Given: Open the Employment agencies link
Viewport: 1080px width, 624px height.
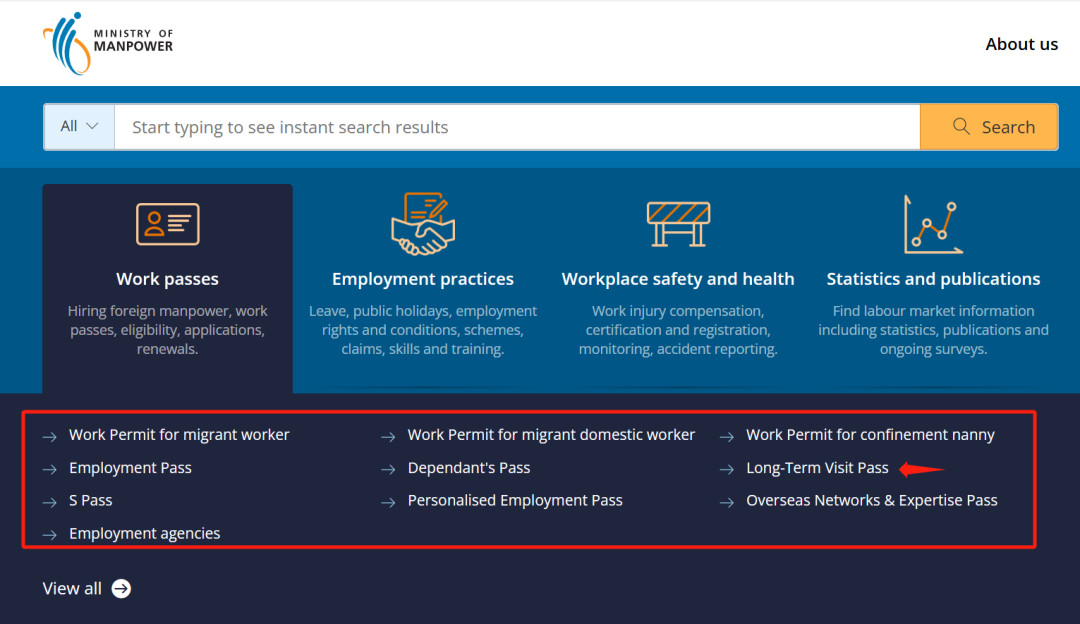Looking at the screenshot, I should [x=145, y=534].
